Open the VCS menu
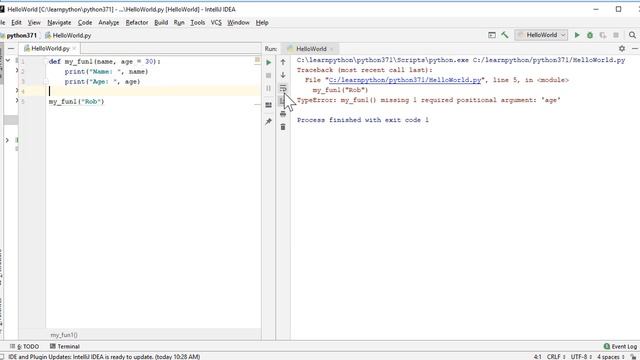 216,22
